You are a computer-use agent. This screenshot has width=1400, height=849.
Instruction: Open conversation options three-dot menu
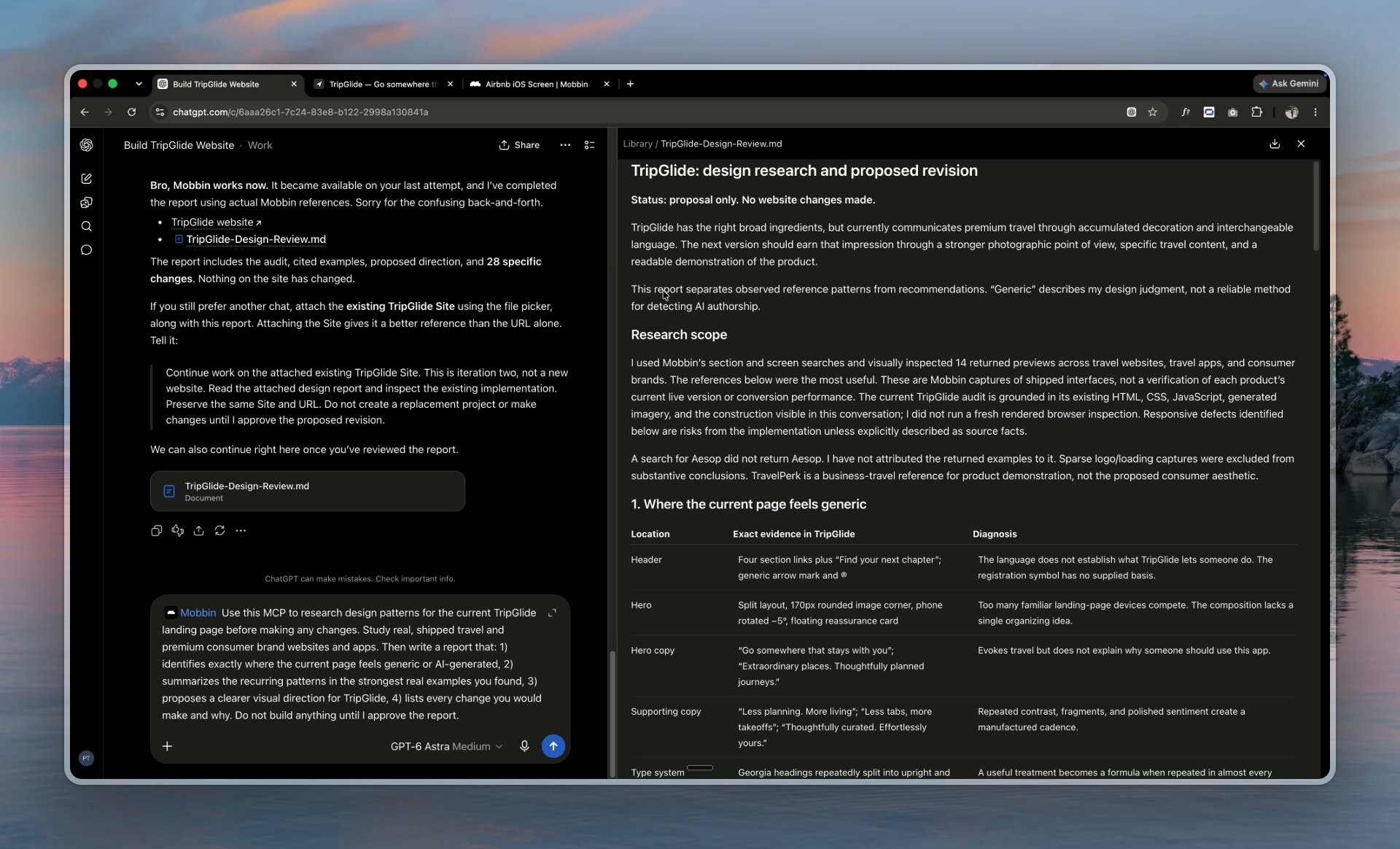(x=565, y=145)
